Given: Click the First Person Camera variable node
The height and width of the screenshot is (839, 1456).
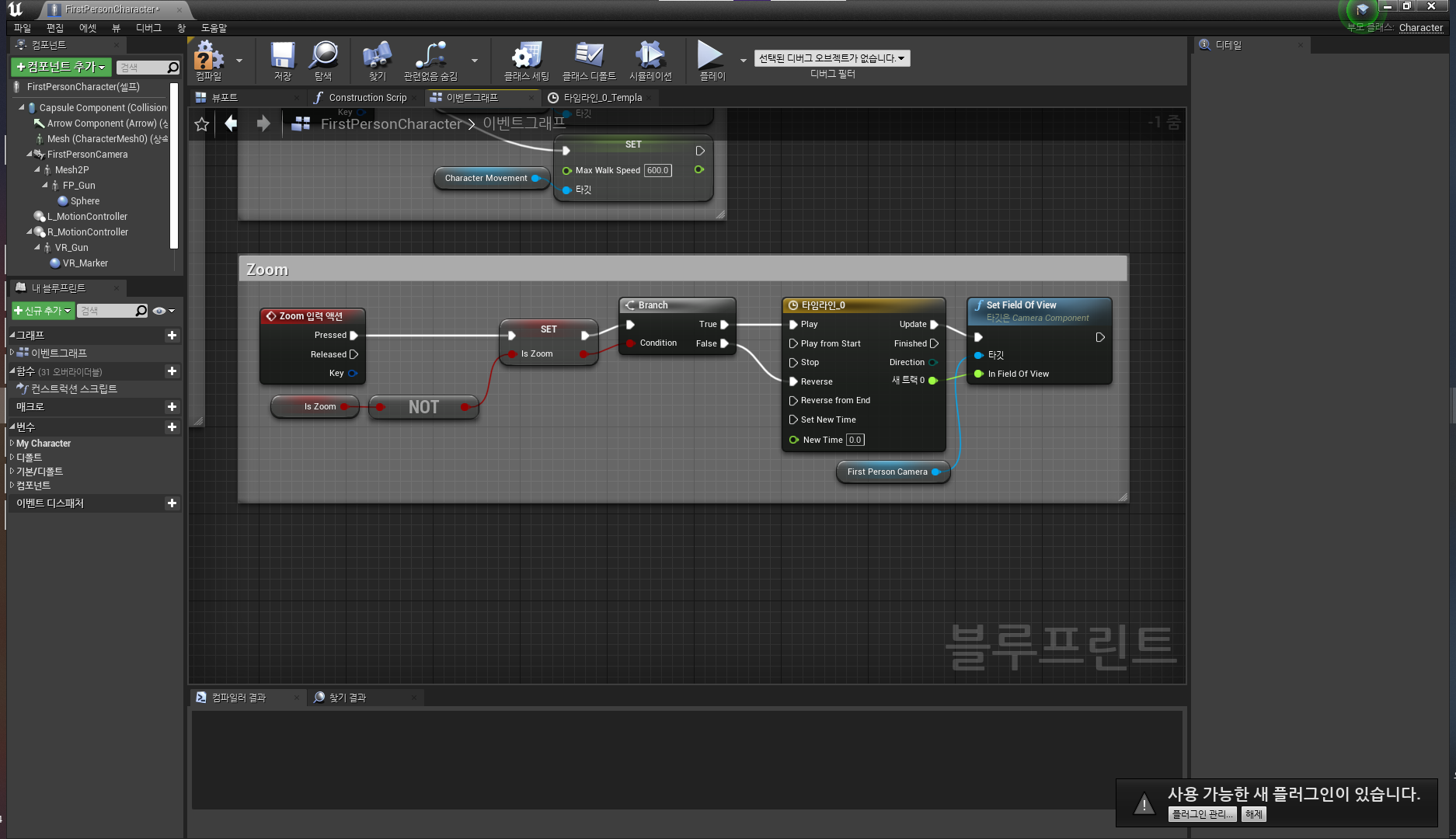Looking at the screenshot, I should [893, 472].
